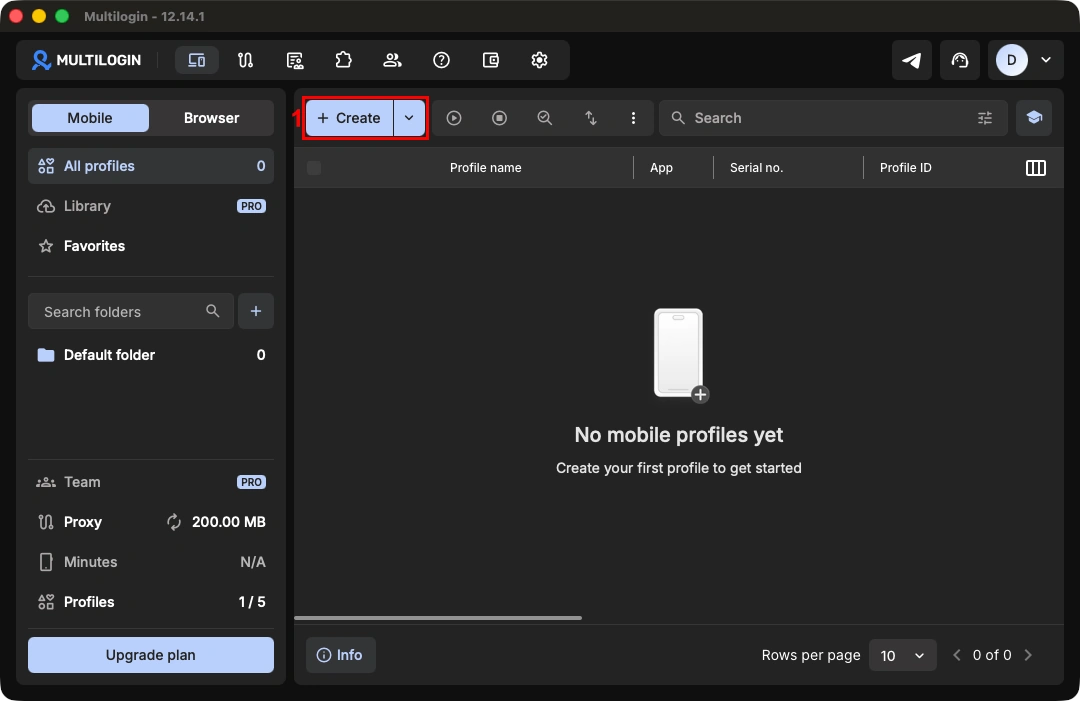This screenshot has height=701, width=1080.
Task: Open the support headset icon
Action: (959, 60)
